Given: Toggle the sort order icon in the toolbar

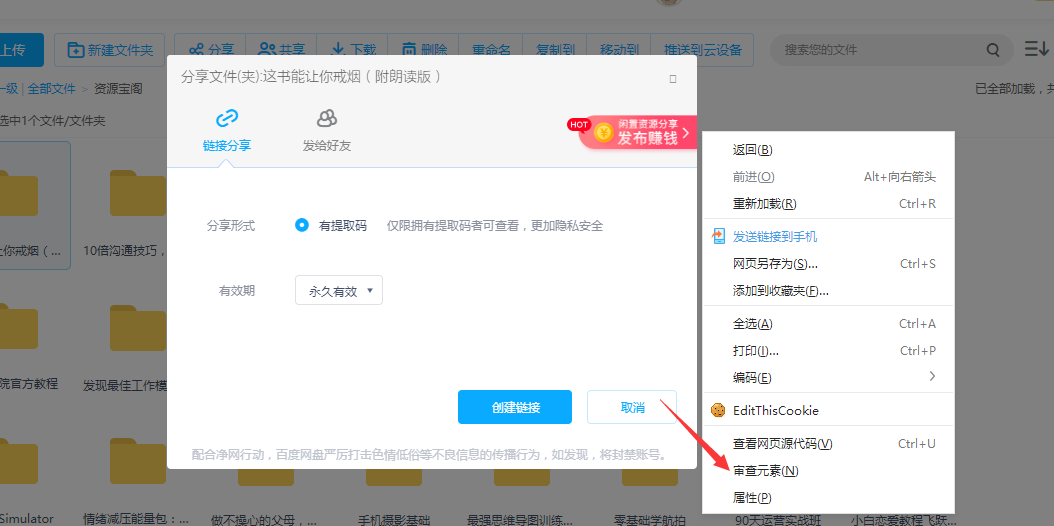Looking at the screenshot, I should click(1036, 49).
